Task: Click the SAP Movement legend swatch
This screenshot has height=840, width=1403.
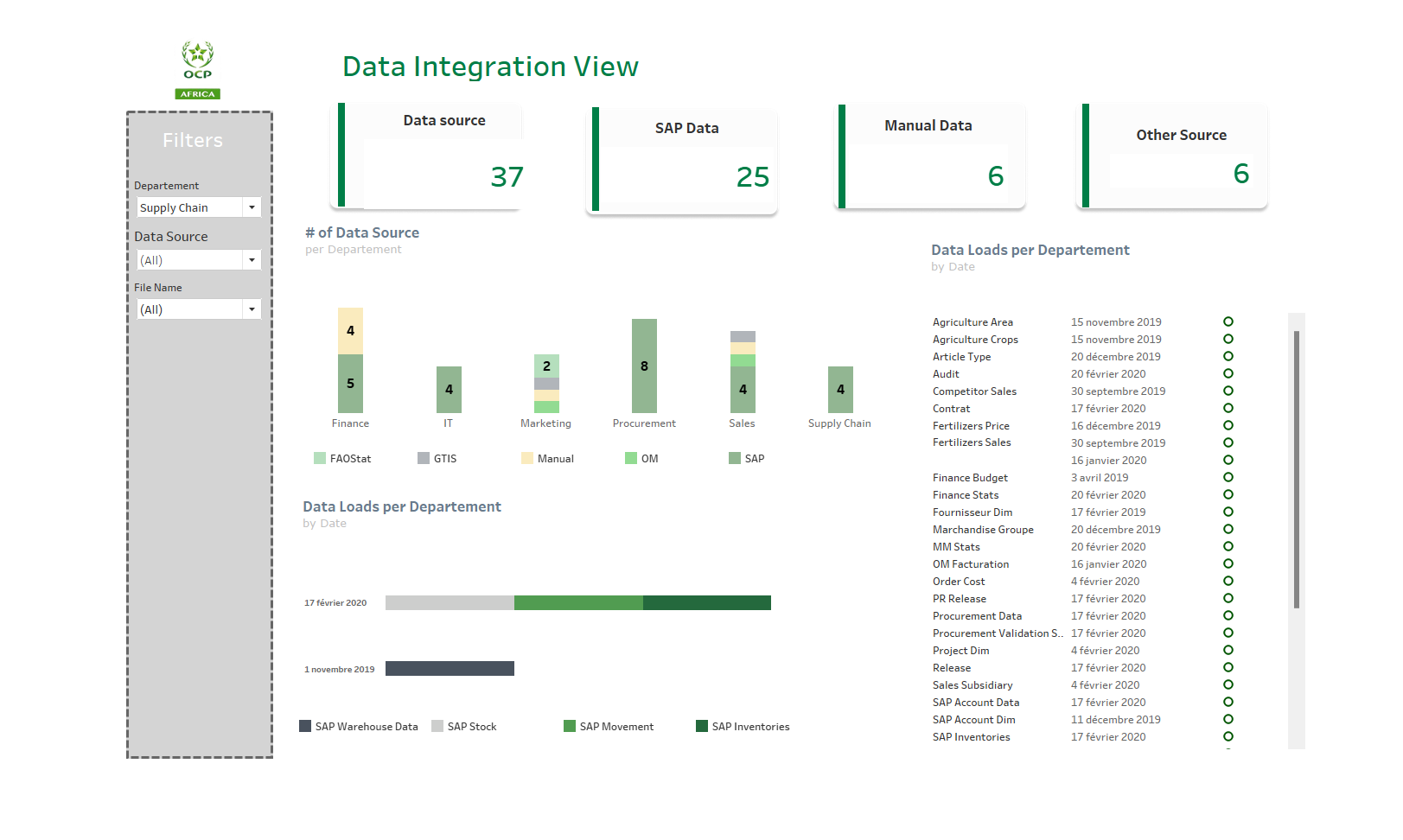Action: (x=570, y=726)
